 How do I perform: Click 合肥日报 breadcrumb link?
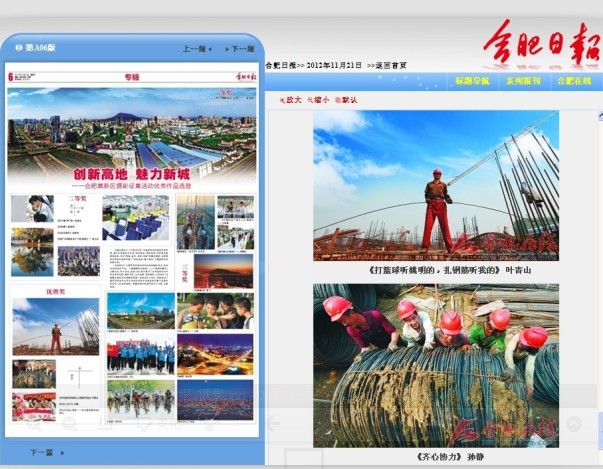[x=280, y=64]
